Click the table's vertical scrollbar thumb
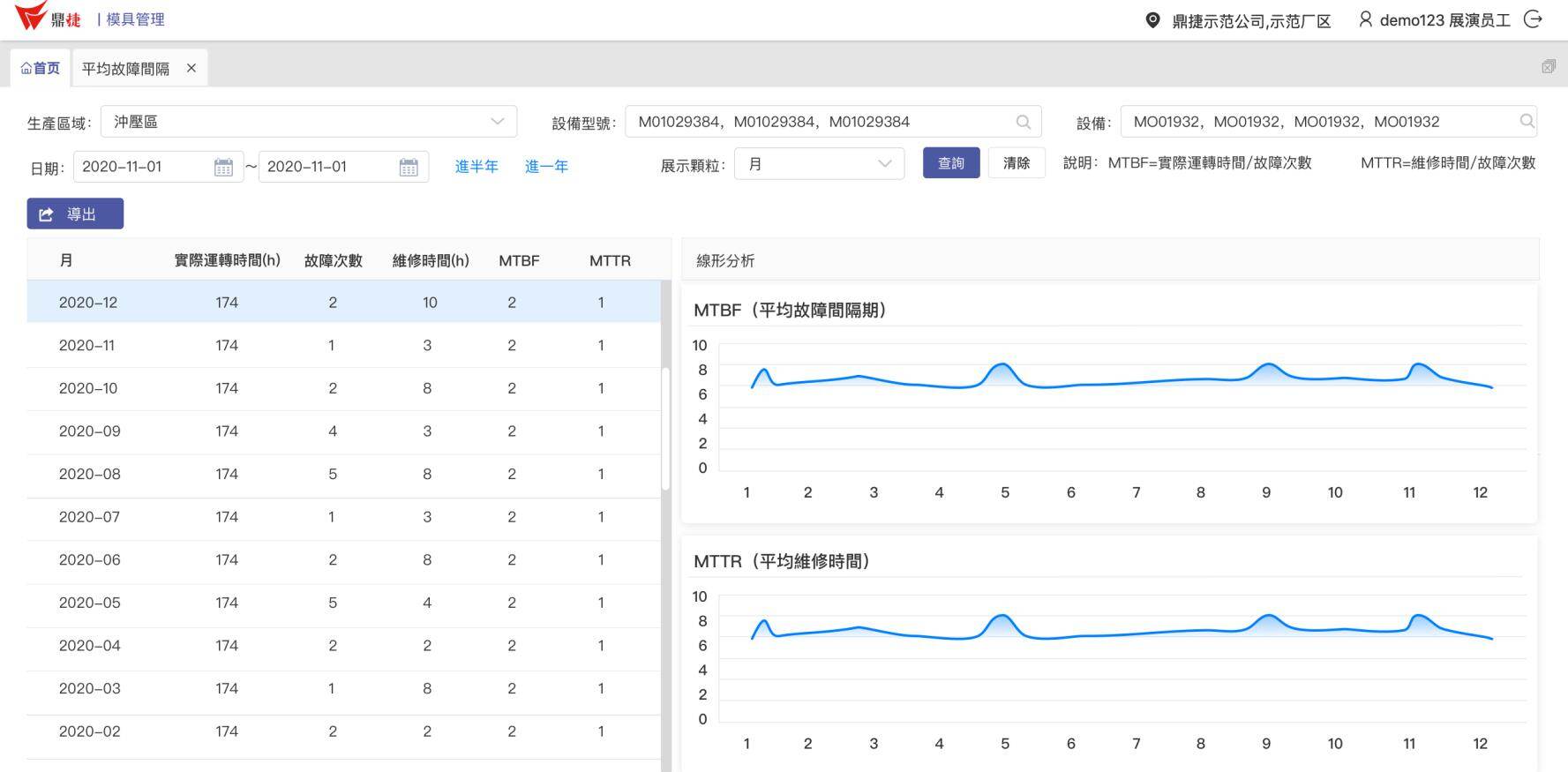This screenshot has width=1568, height=772. tap(665, 428)
